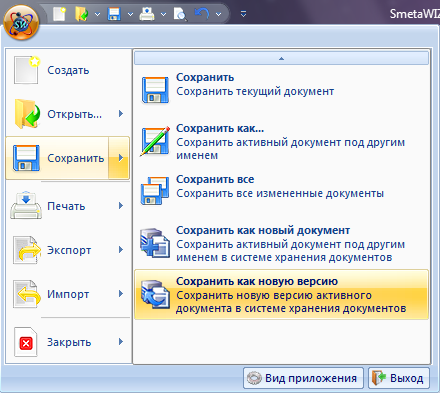
Task: Click the undo arrow icon in quick toolbar
Action: click(x=202, y=14)
